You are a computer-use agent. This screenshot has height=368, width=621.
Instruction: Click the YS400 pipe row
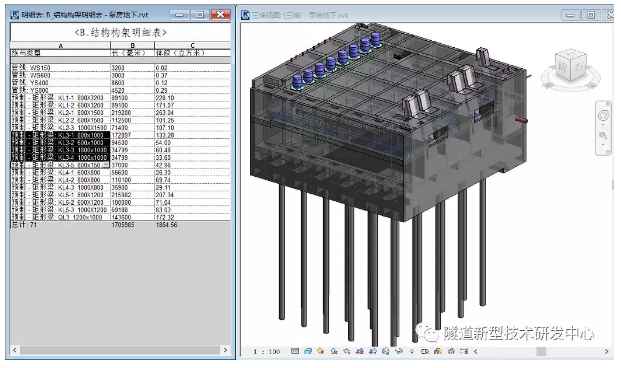[x=120, y=82]
